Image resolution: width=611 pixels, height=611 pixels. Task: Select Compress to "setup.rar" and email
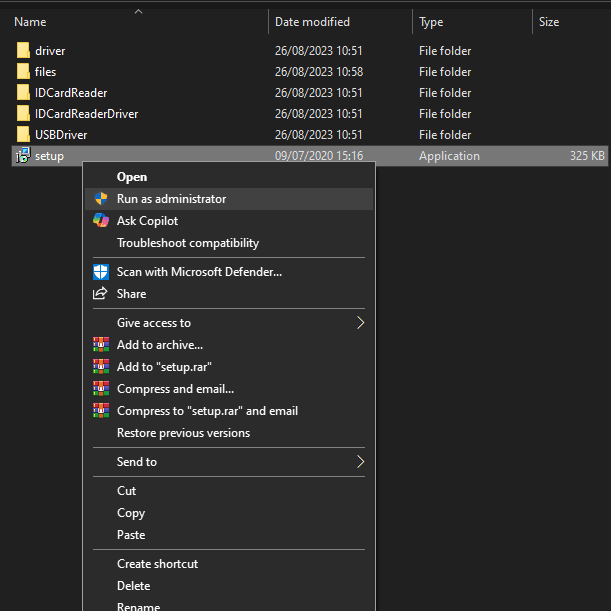[x=229, y=411]
